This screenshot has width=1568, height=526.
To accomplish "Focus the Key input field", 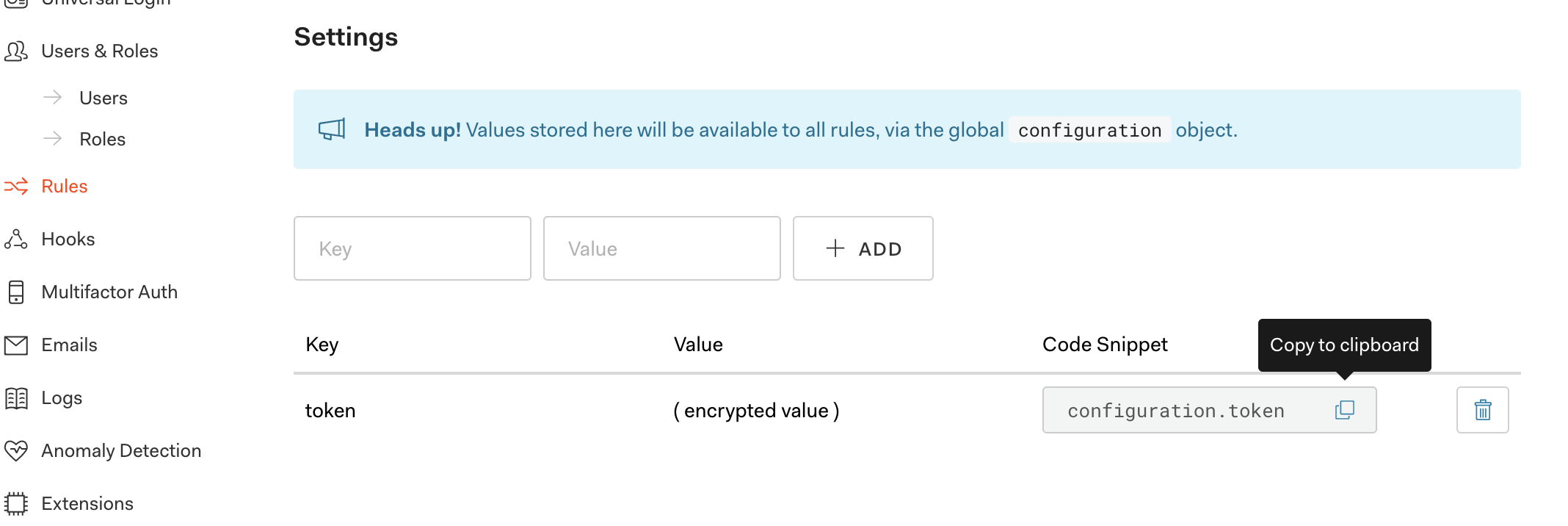I will [x=412, y=248].
